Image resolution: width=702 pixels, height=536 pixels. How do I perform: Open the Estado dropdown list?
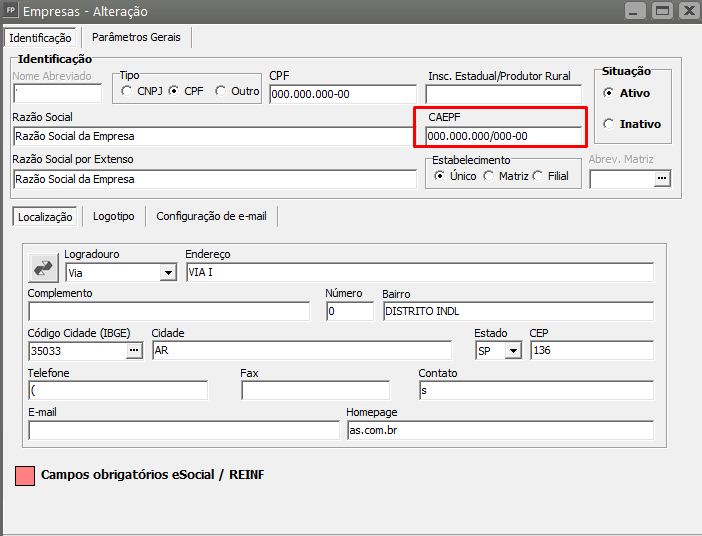click(x=513, y=350)
